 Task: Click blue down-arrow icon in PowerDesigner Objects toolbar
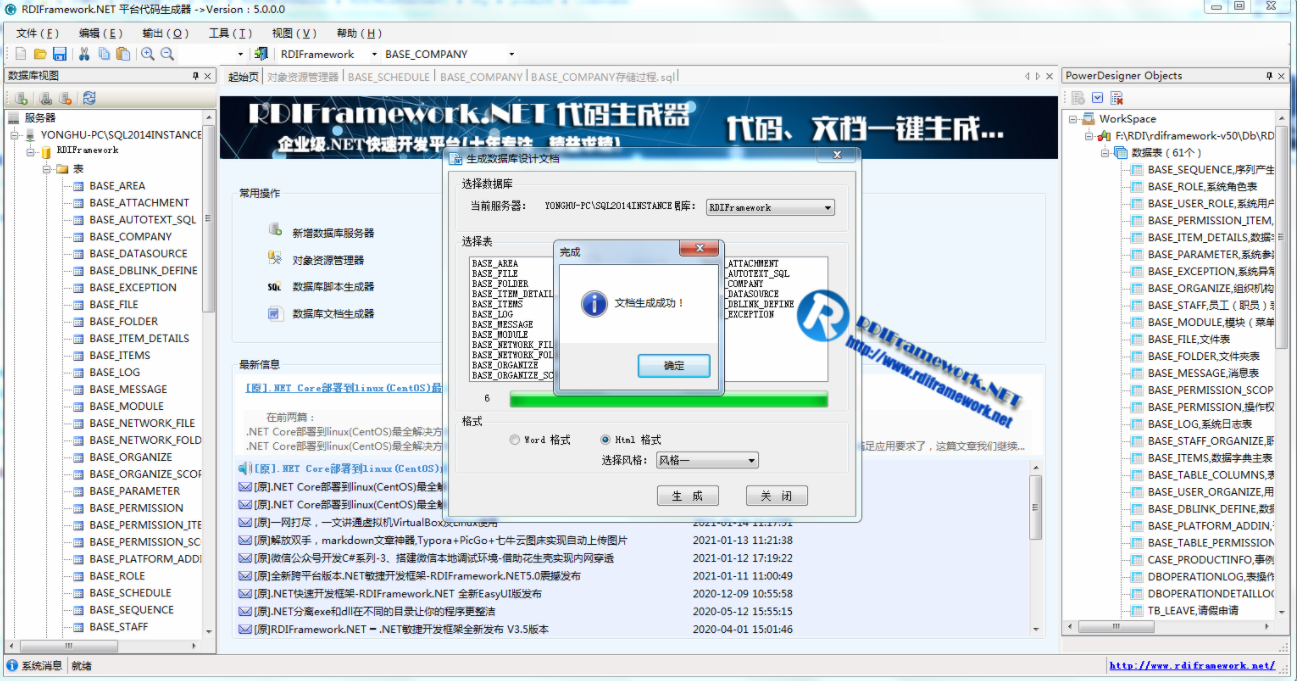click(x=1097, y=98)
